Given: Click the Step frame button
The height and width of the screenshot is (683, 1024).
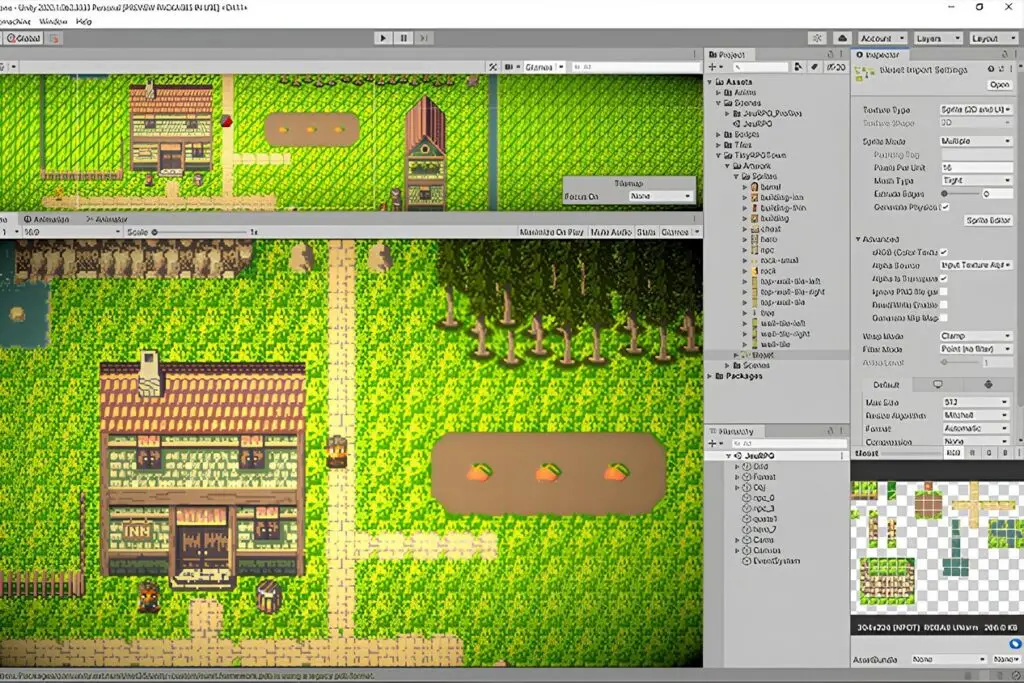Looking at the screenshot, I should (x=425, y=38).
